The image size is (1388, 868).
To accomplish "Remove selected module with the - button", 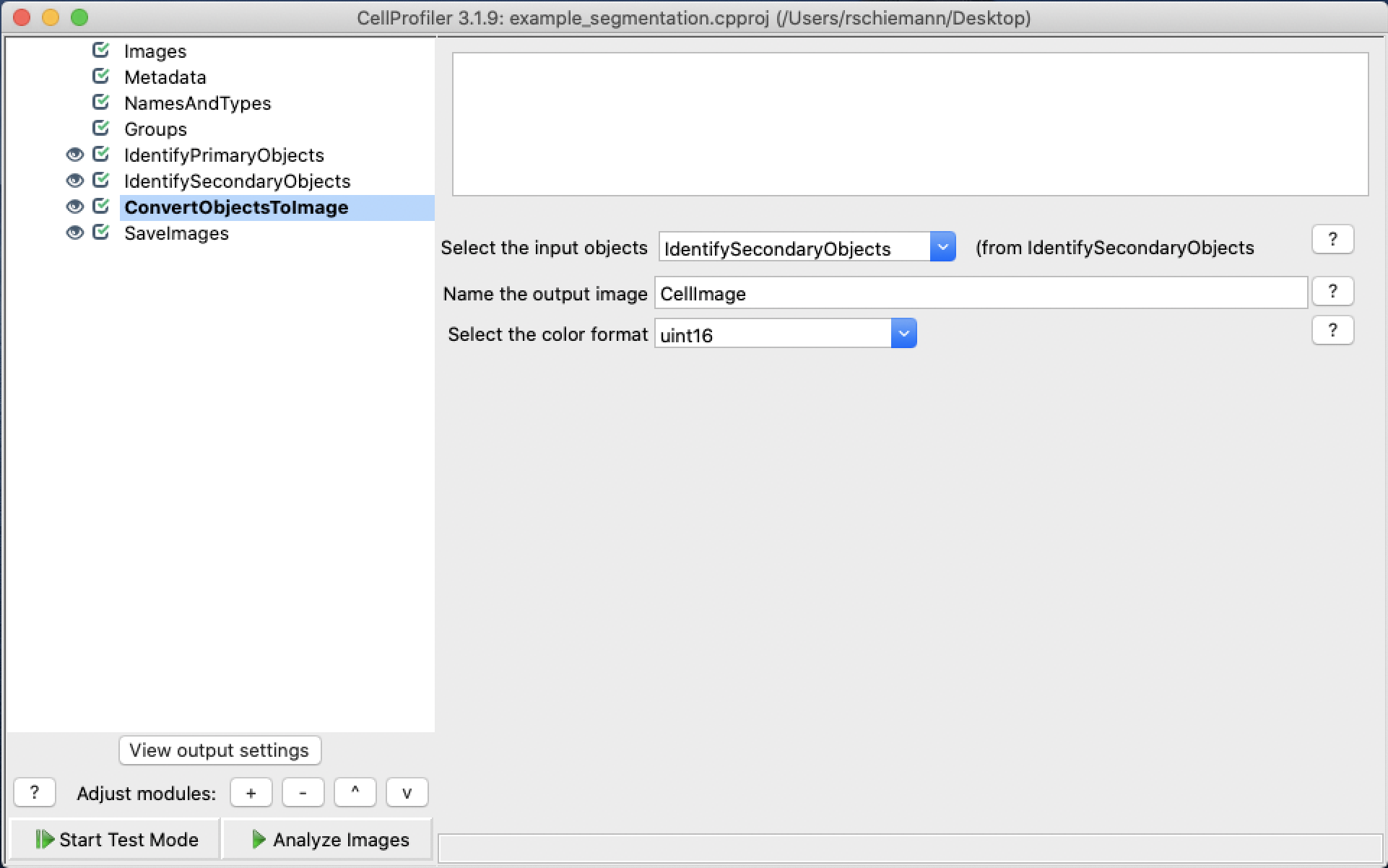I will pos(303,793).
